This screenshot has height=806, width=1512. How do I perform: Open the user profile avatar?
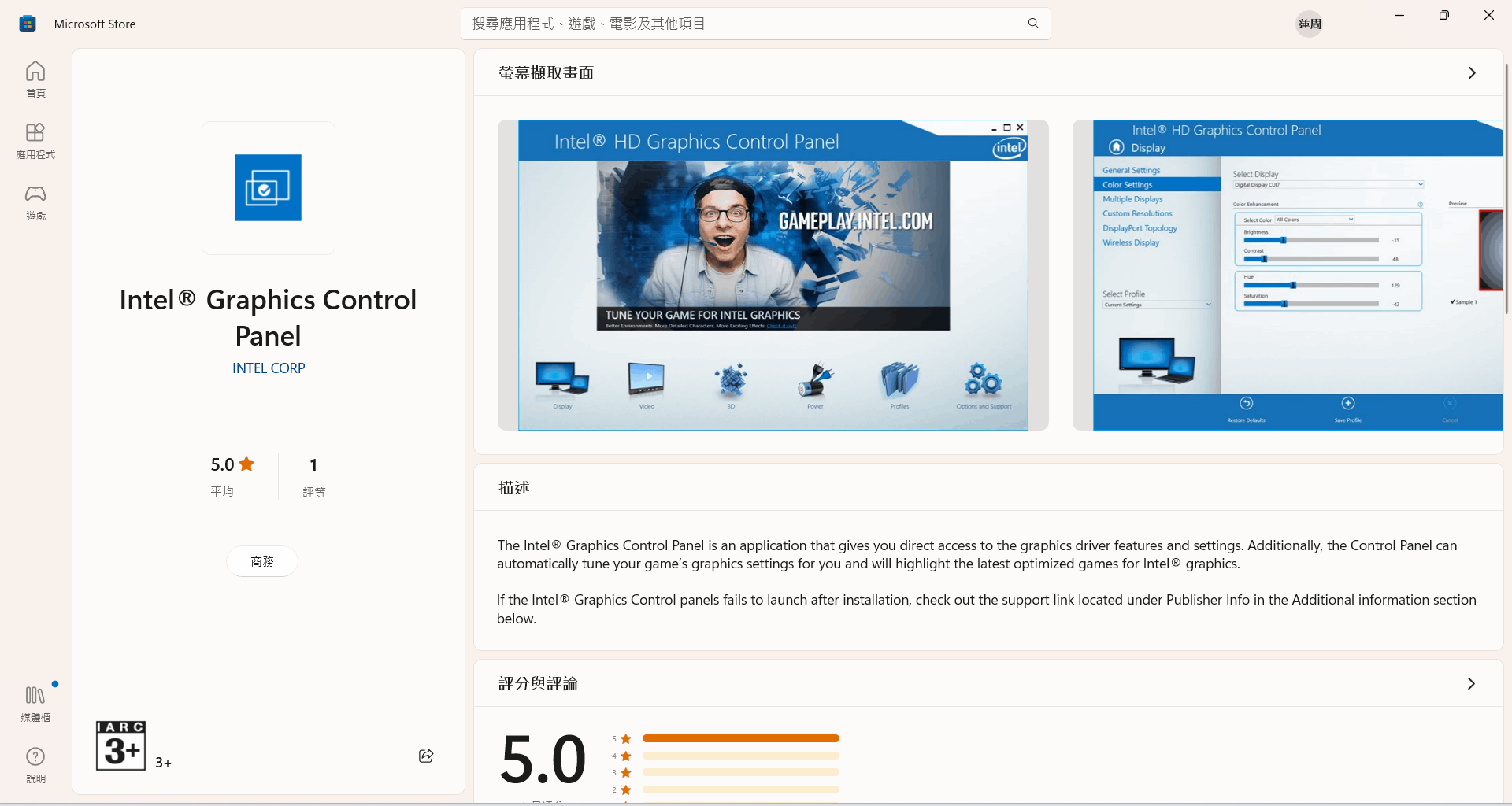click(1310, 24)
